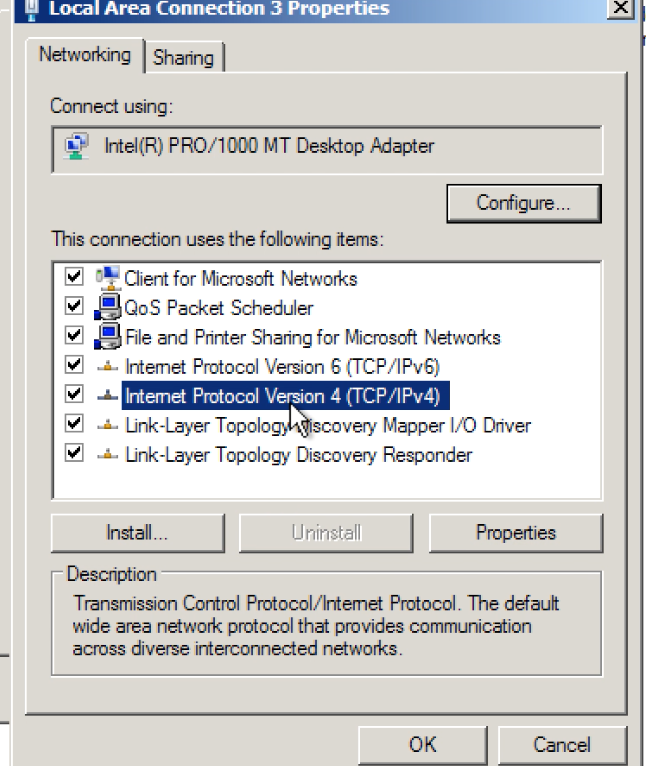The height and width of the screenshot is (766, 646).
Task: Switch to the Sharing tab
Action: point(183,57)
